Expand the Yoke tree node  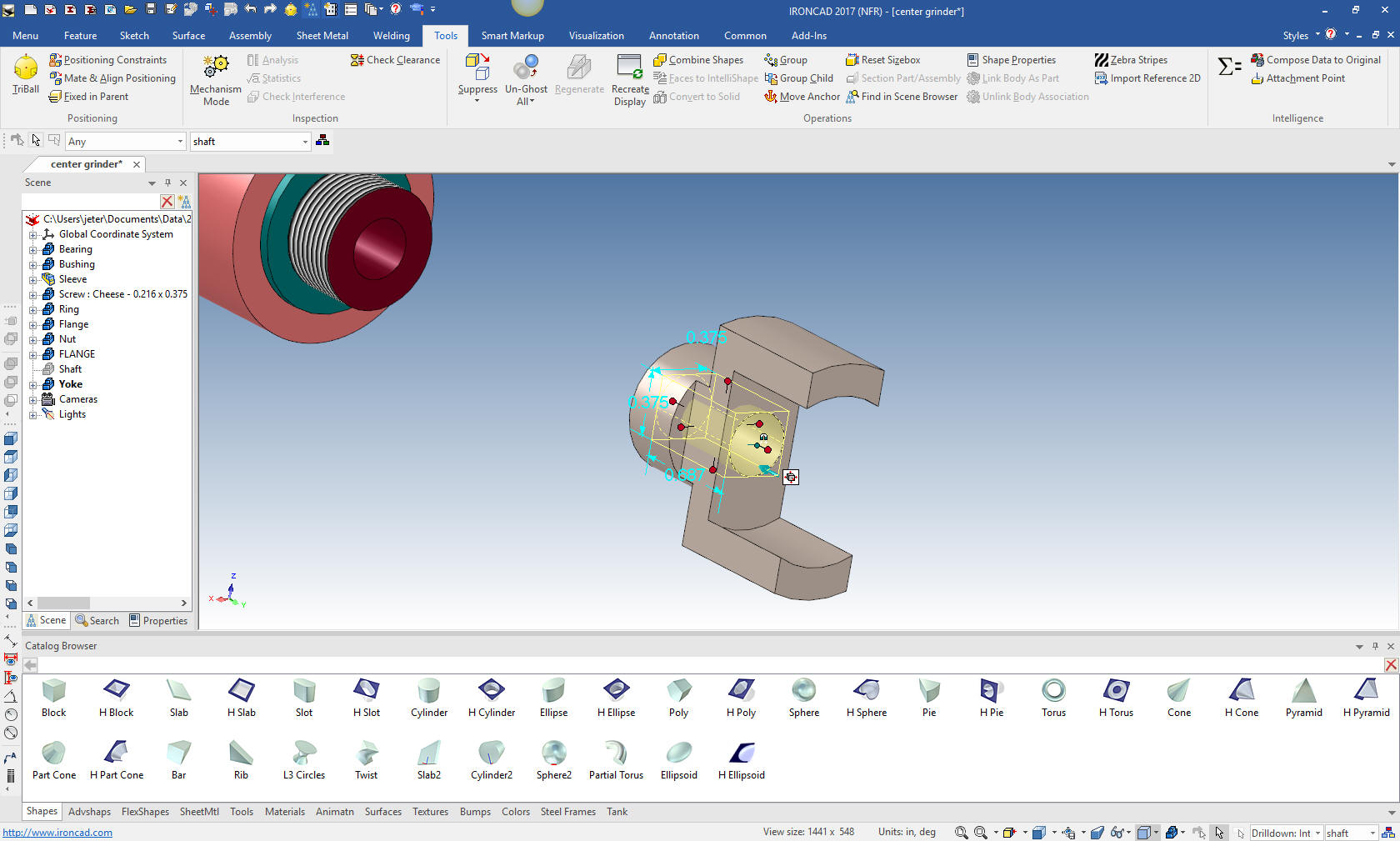[x=33, y=385]
